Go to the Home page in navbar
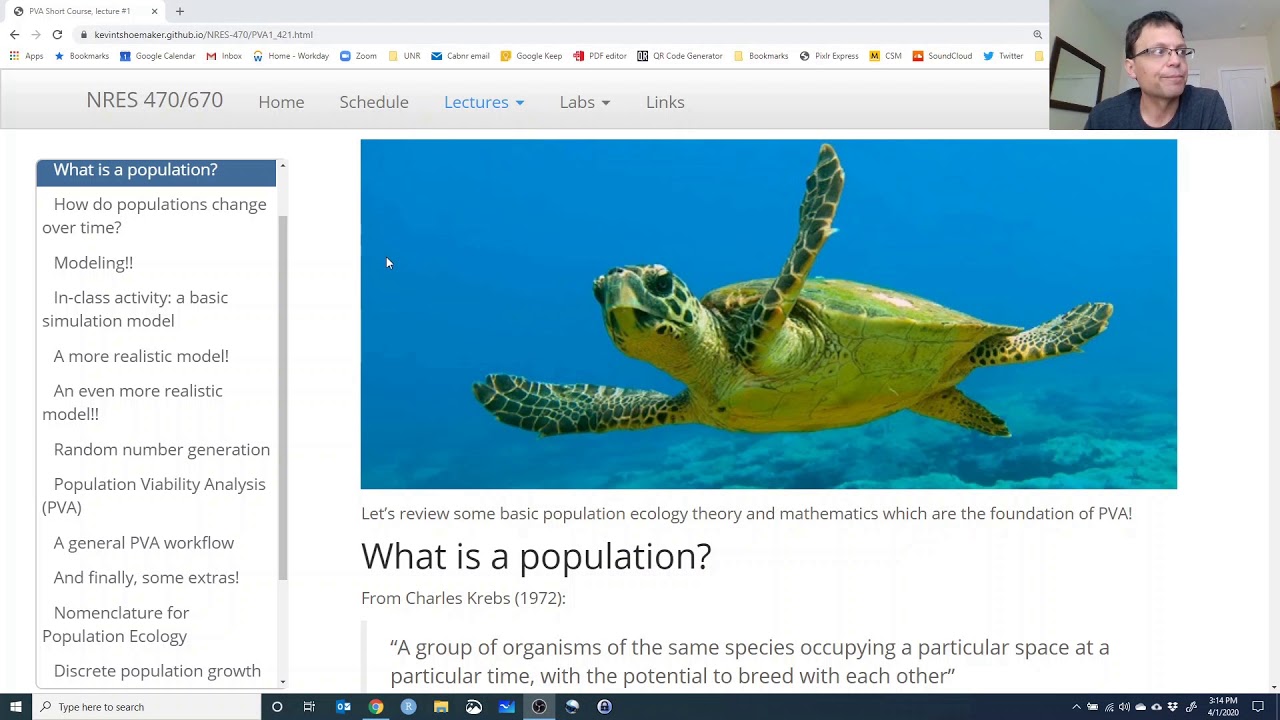Image resolution: width=1280 pixels, height=720 pixels. (x=281, y=102)
